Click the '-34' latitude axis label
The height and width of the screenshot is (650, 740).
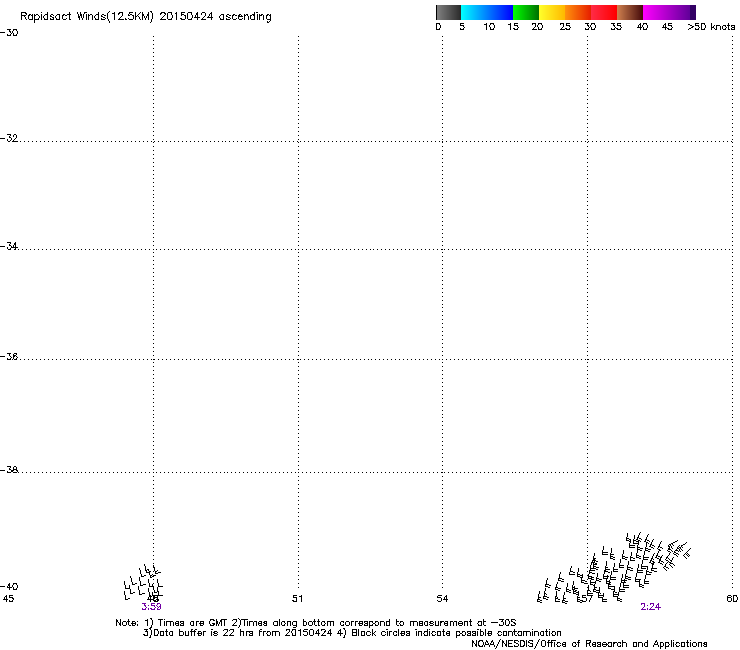click(9, 246)
